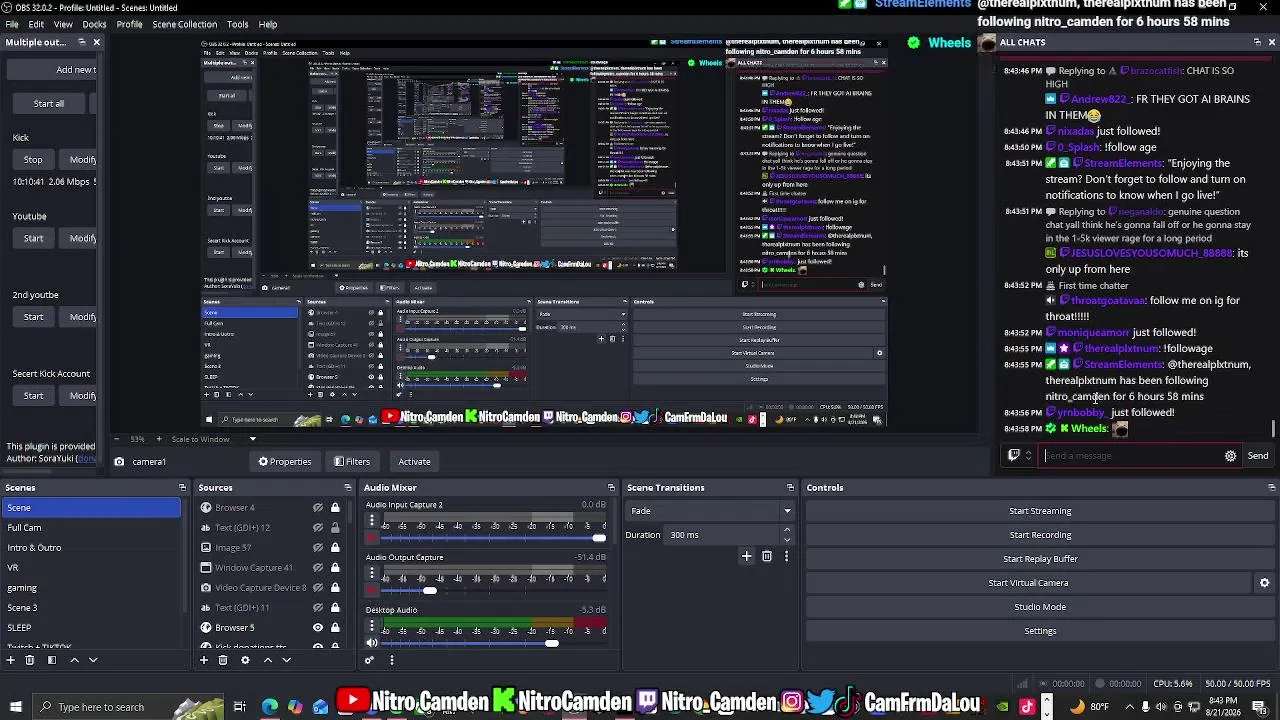Screen dimensions: 1280x720
Task: Remove selected scene using Scenes trash icon
Action: pos(30,660)
